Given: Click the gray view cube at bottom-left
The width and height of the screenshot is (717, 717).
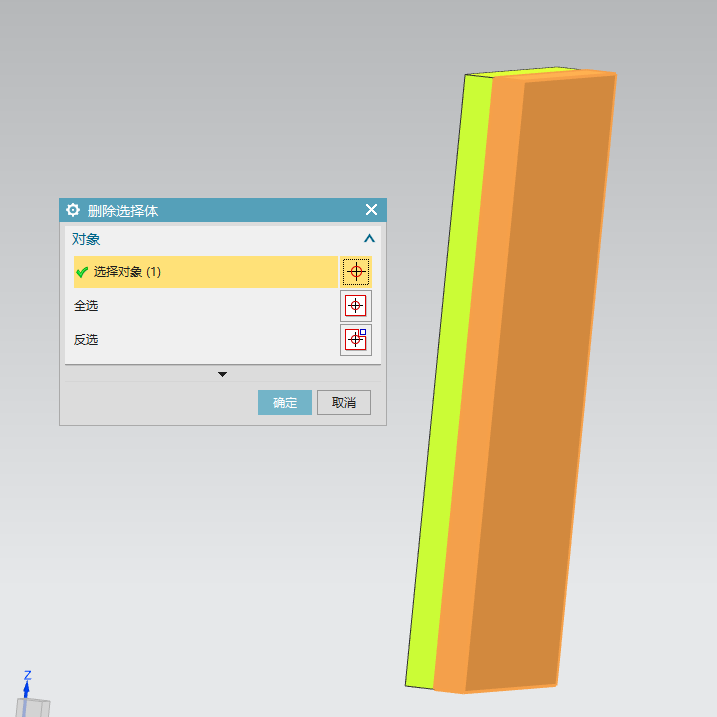Looking at the screenshot, I should tap(35, 708).
